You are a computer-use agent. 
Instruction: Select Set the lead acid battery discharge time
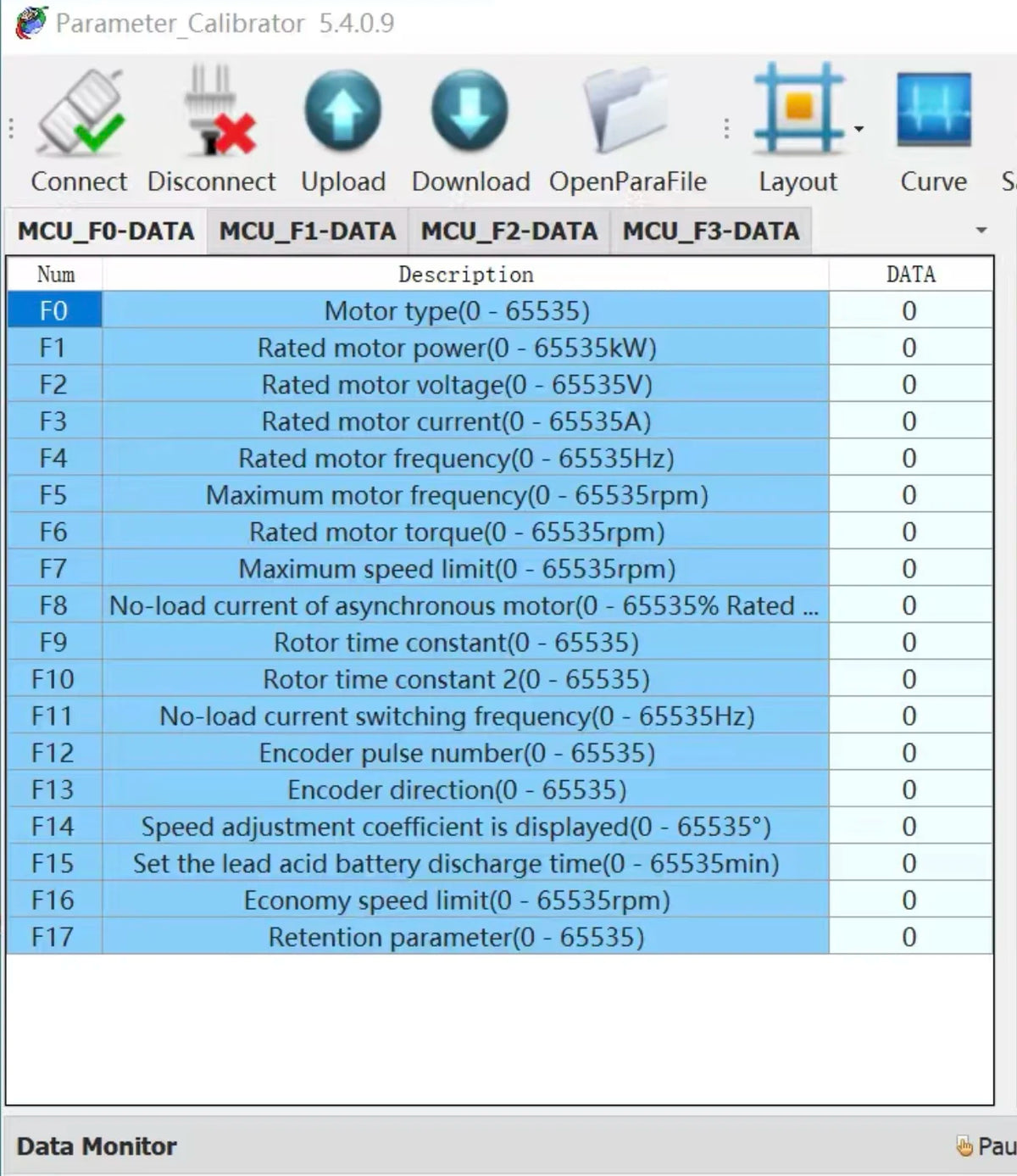[465, 864]
